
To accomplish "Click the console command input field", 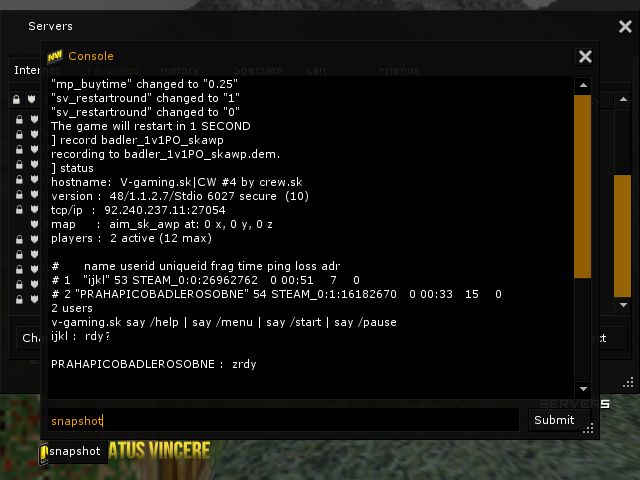I will (x=283, y=420).
